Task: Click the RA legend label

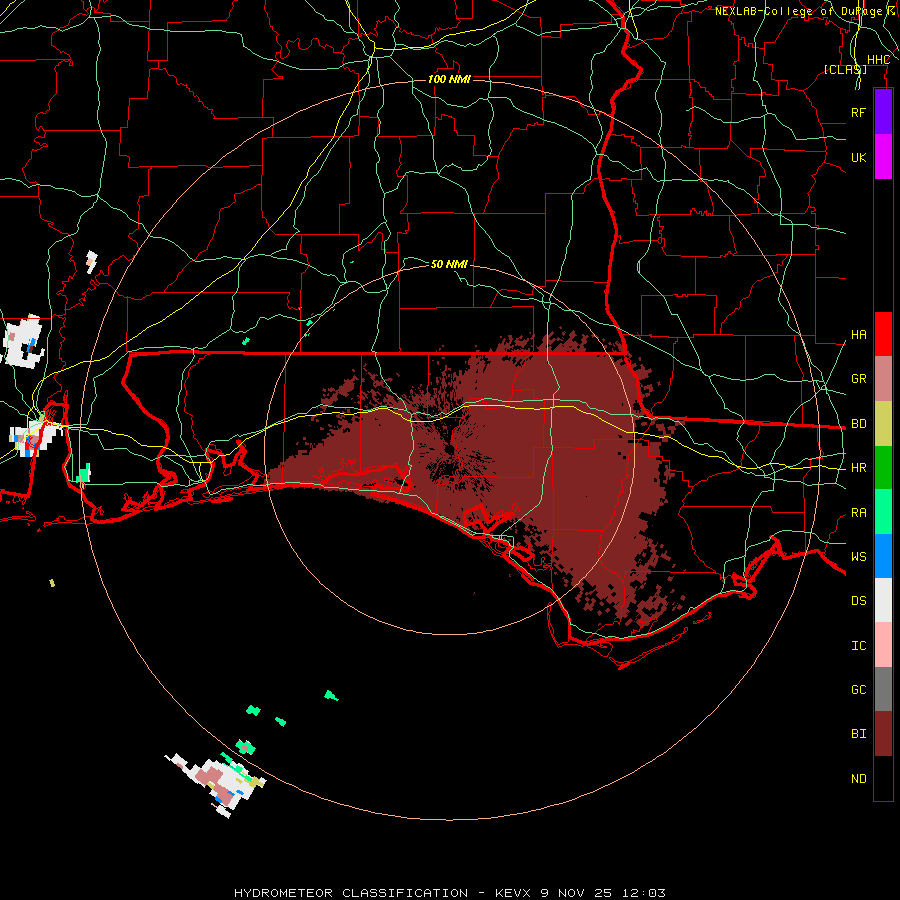Action: pos(858,513)
